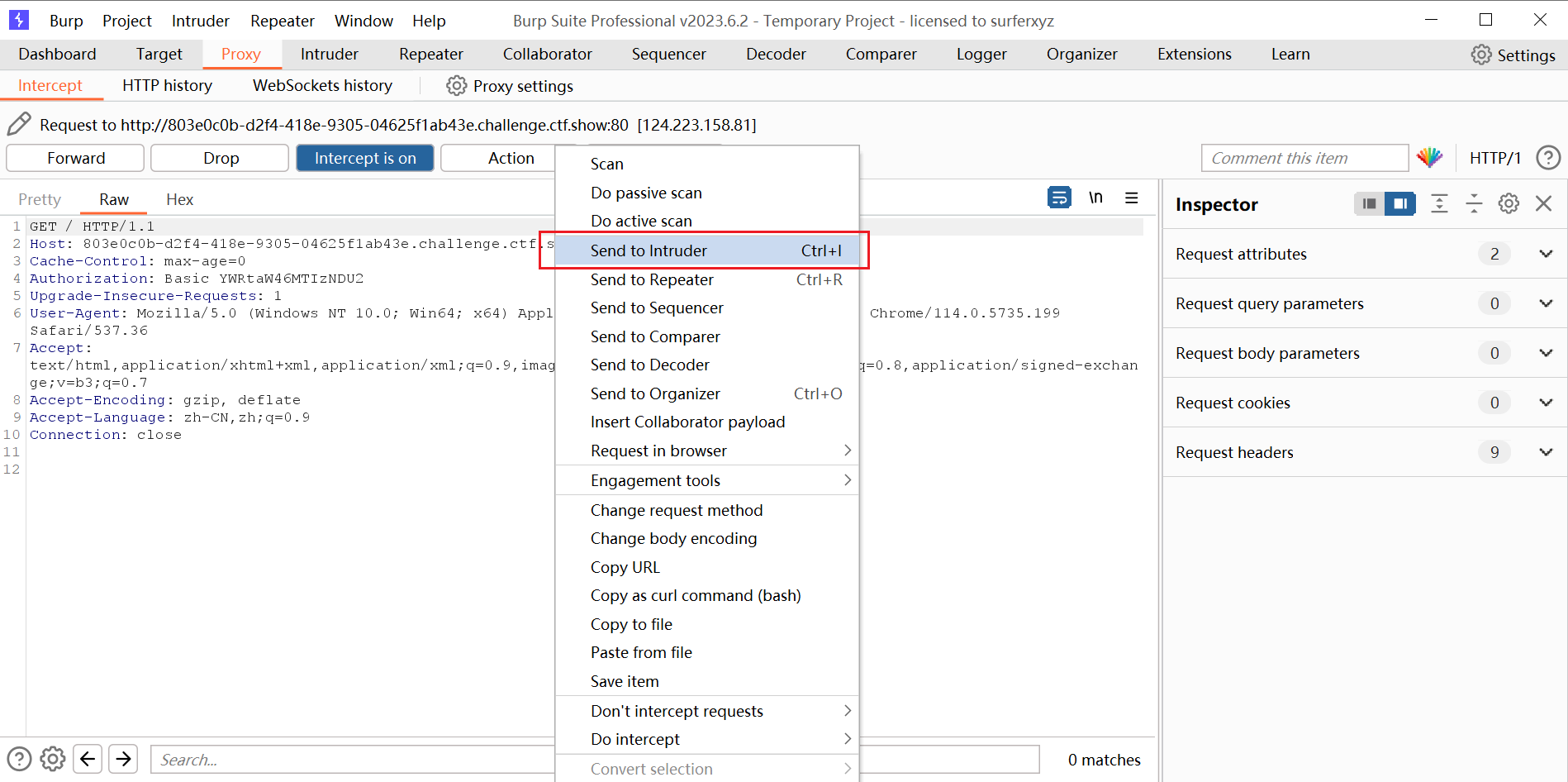This screenshot has width=1568, height=782.
Task: Click the Comment this item field
Action: 1304,158
